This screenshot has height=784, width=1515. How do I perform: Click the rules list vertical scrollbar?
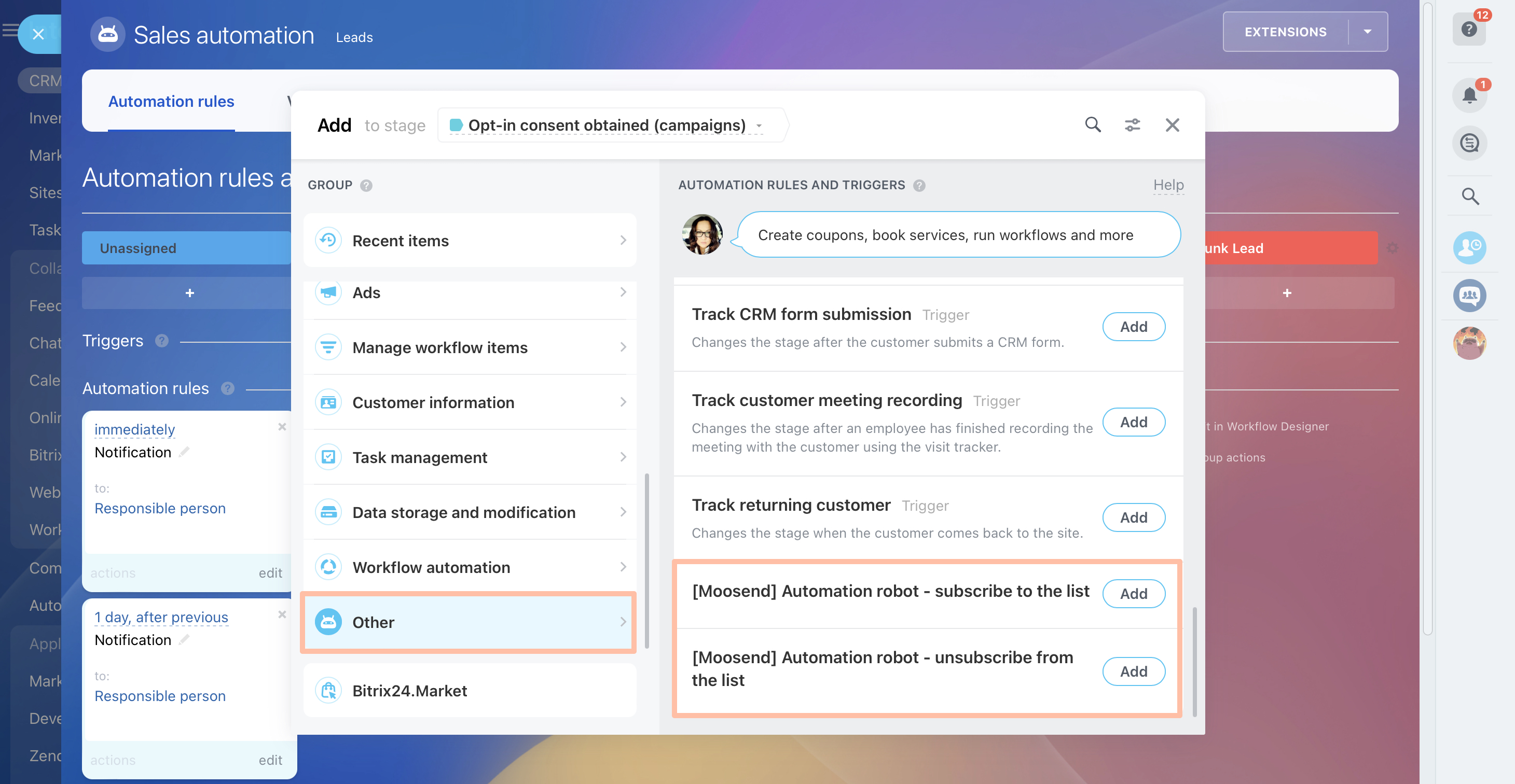1194,661
